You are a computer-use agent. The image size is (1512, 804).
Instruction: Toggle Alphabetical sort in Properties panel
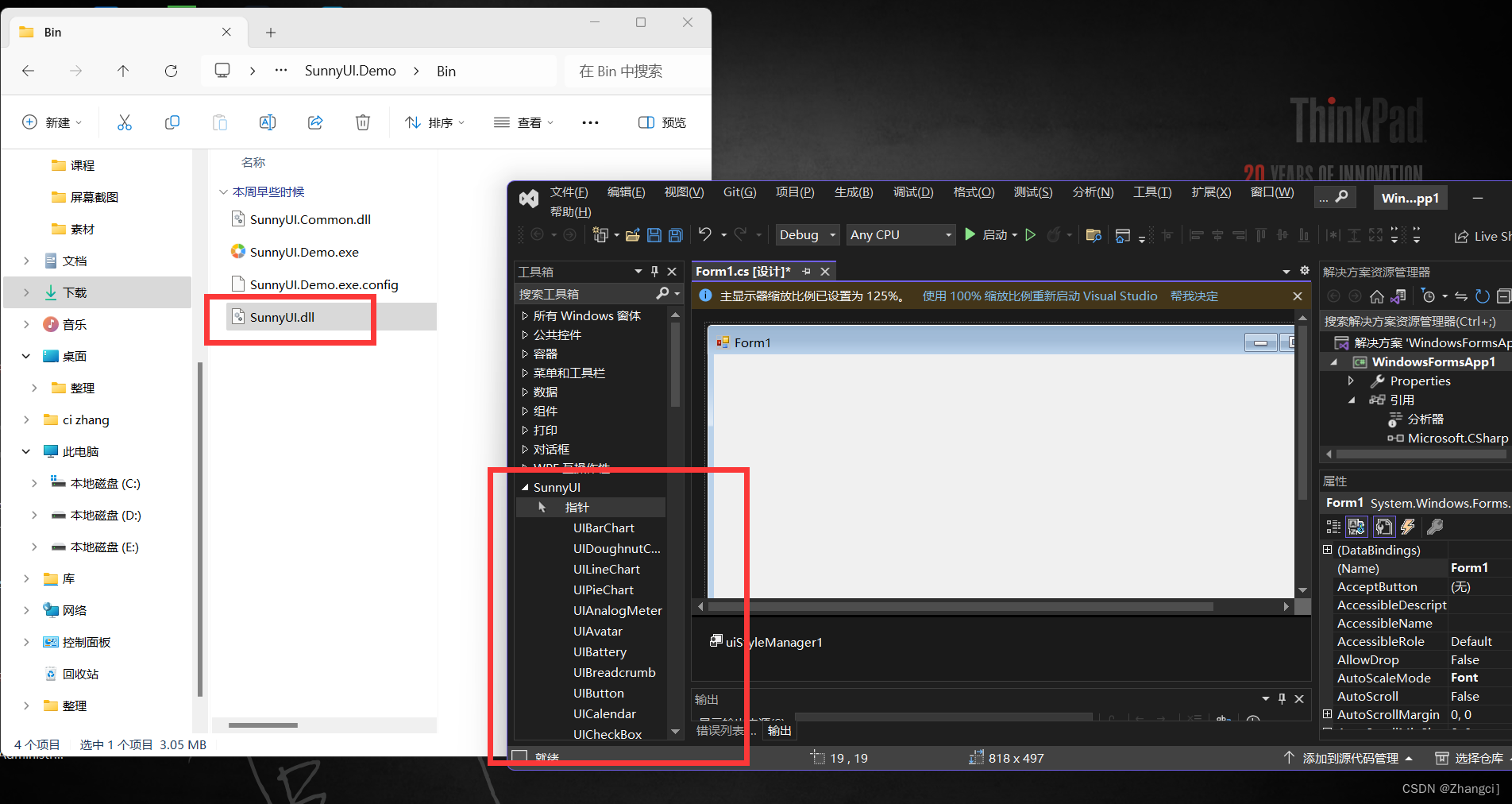pyautogui.click(x=1357, y=527)
